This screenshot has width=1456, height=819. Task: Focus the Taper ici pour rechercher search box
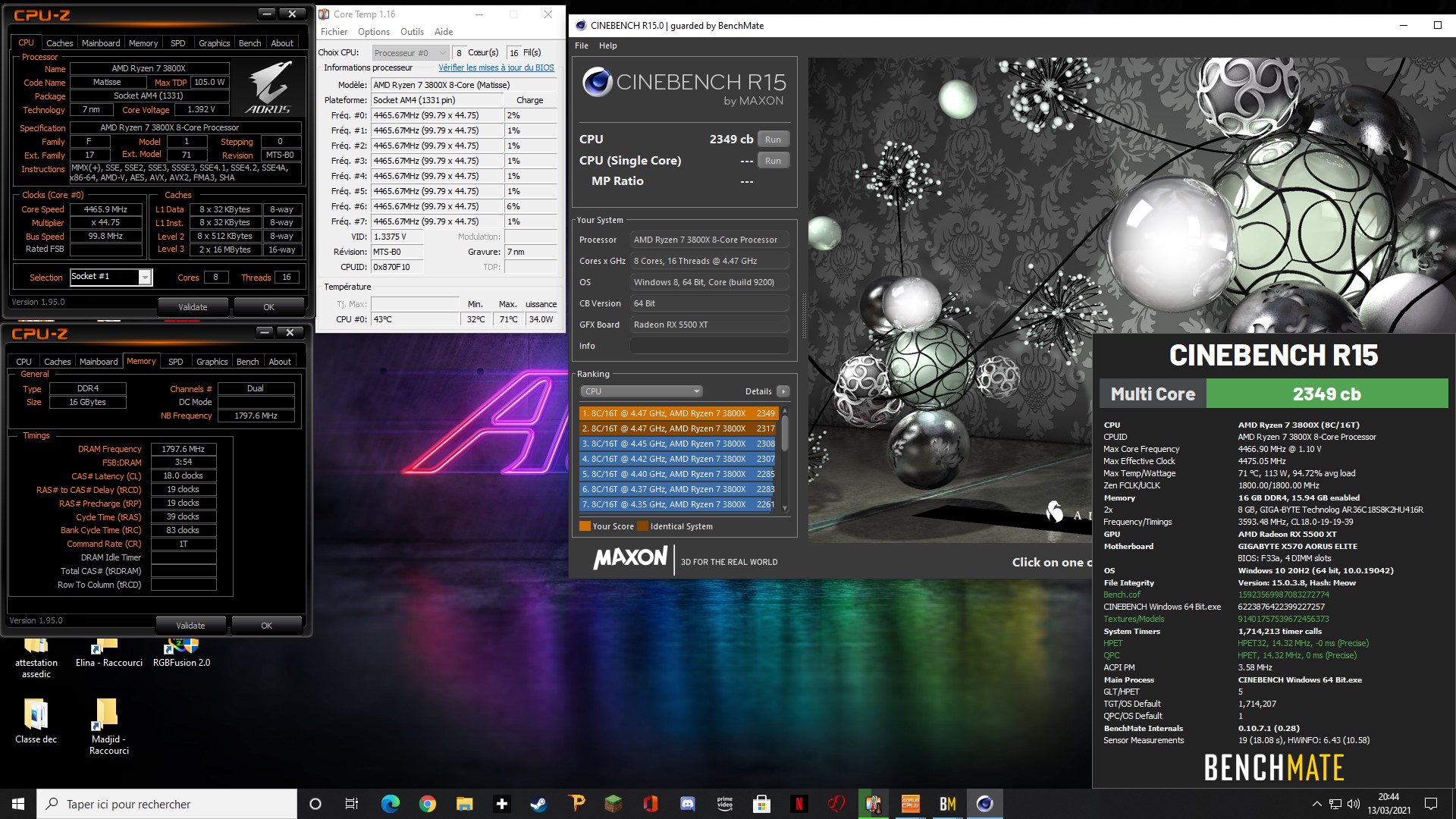(x=167, y=804)
